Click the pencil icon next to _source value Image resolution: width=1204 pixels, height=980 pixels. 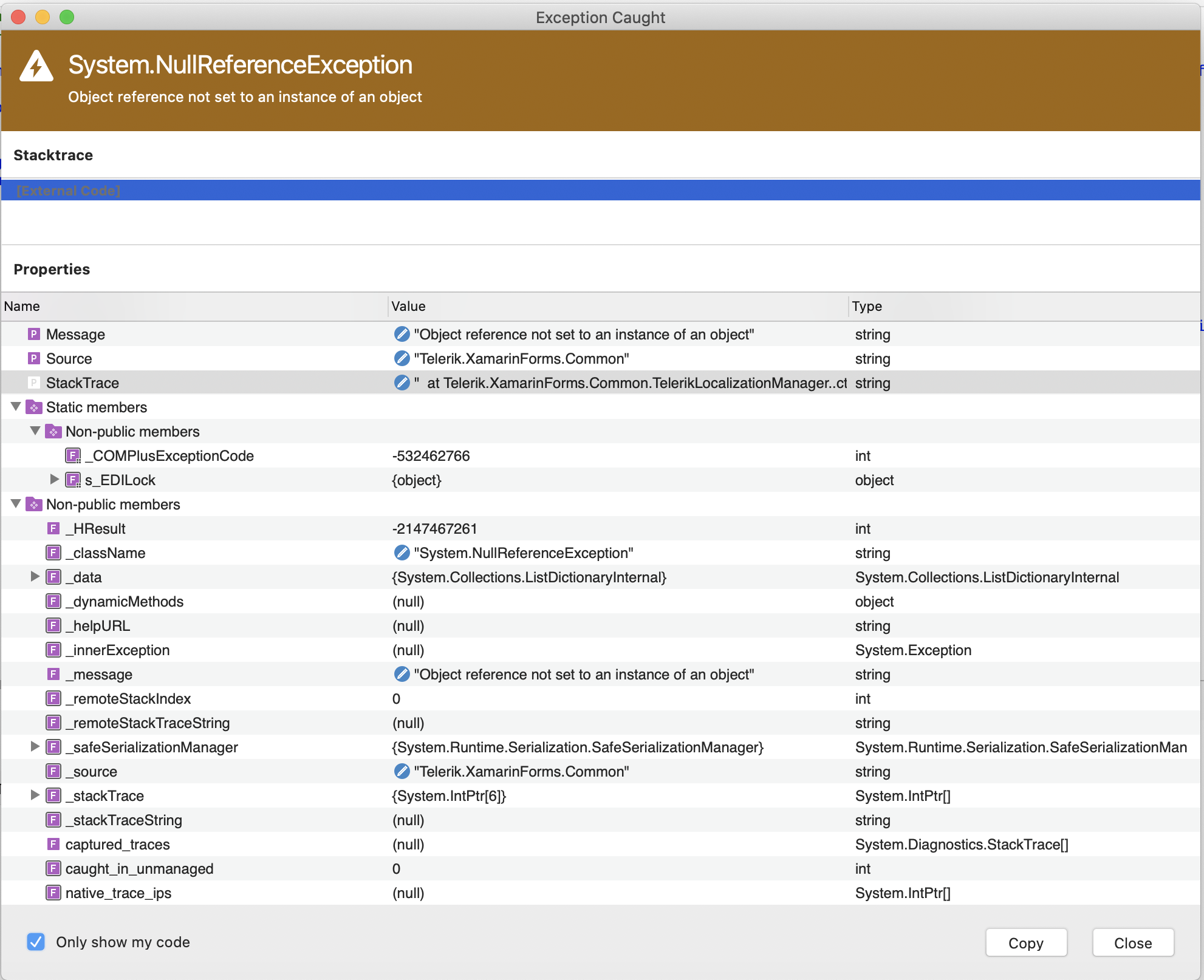(402, 771)
